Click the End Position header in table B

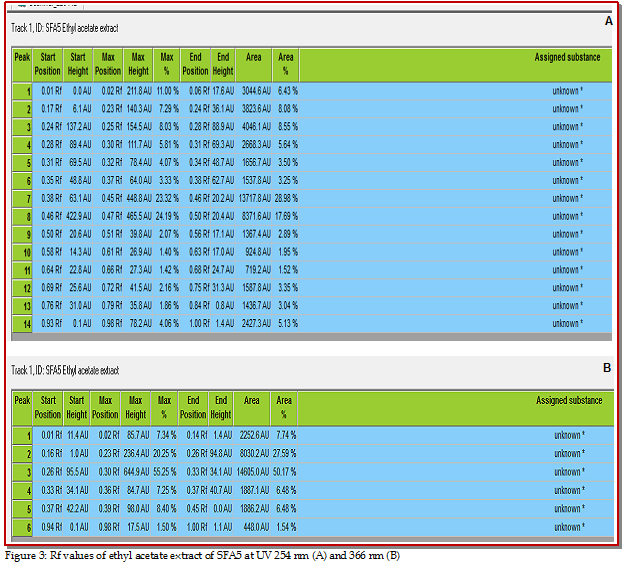(193, 407)
